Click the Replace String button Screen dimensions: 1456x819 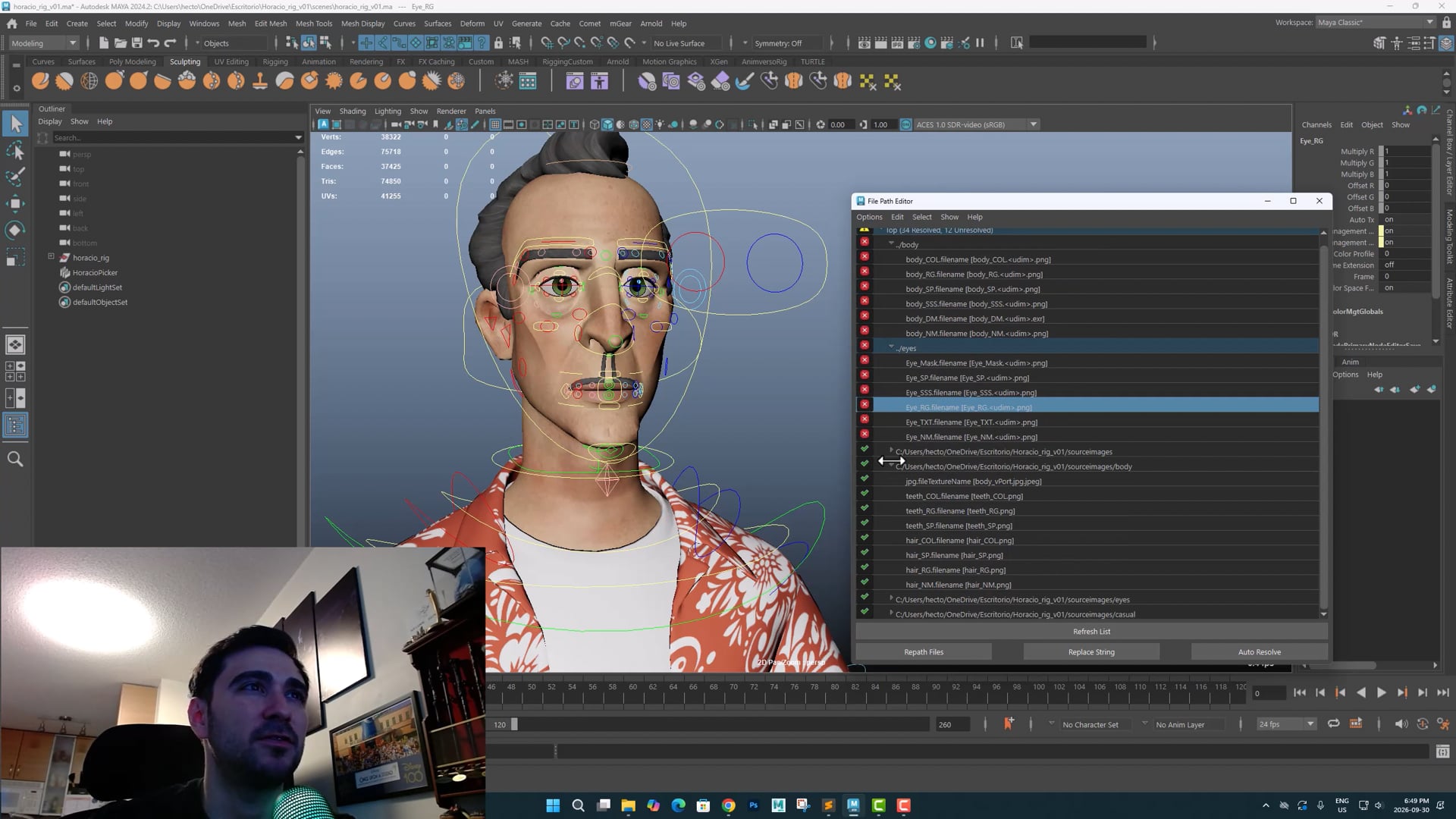[1091, 651]
